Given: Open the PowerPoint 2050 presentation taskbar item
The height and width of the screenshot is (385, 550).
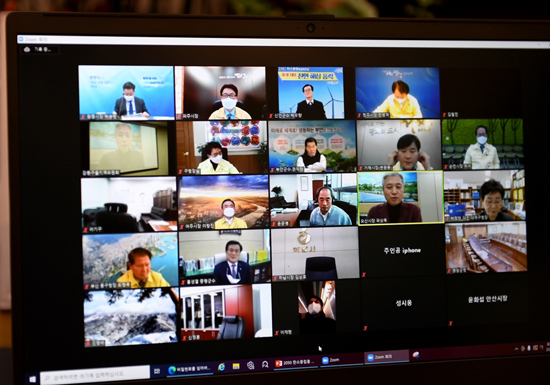Looking at the screenshot, I should [295, 362].
